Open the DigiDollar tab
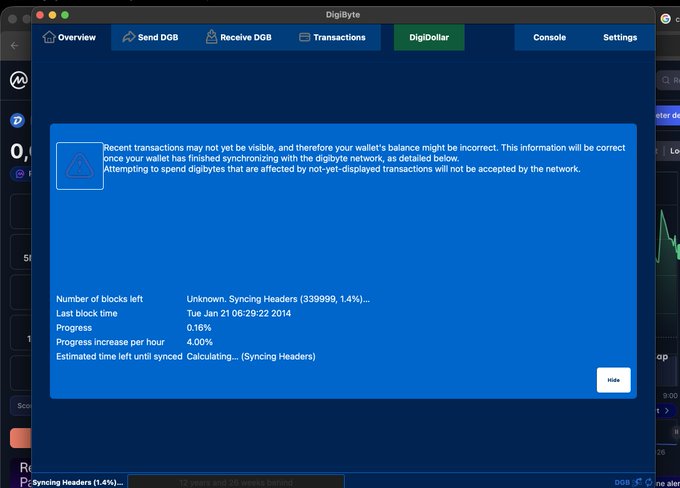 coord(429,37)
